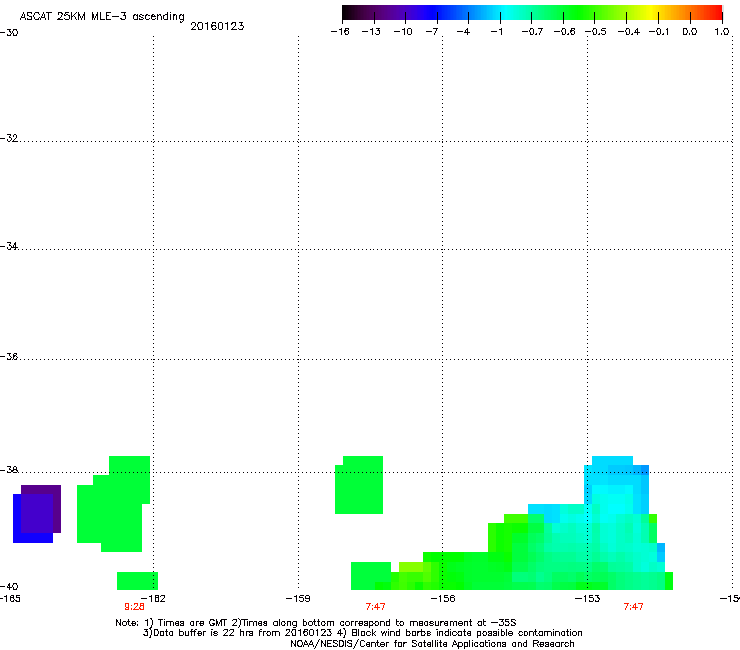The height and width of the screenshot is (650, 740).
Task: Click the -40 latitude axis label
Action: coord(9,586)
